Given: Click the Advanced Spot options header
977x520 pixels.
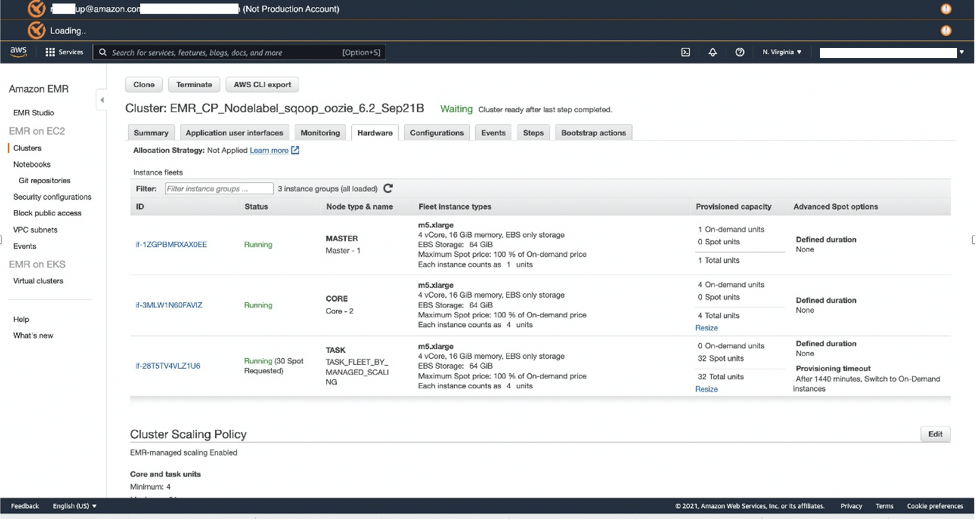Looking at the screenshot, I should 836,207.
